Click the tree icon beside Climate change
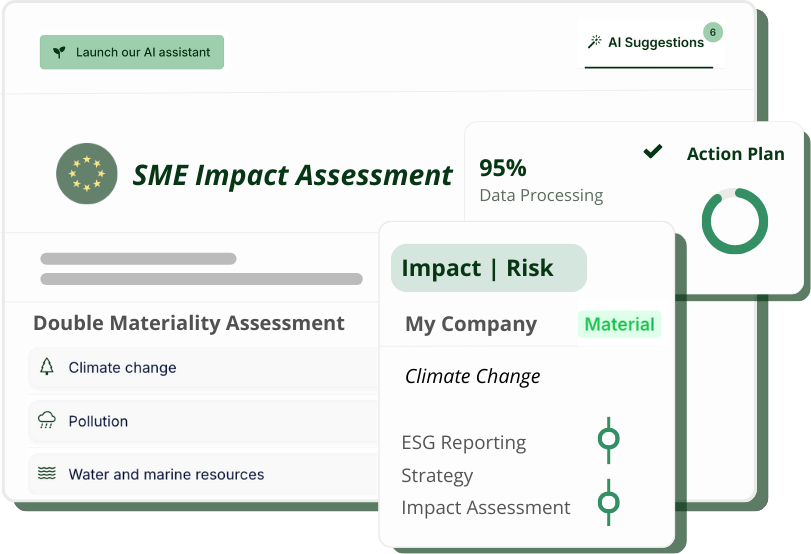Screen dimensions: 811x554 (x=47, y=367)
